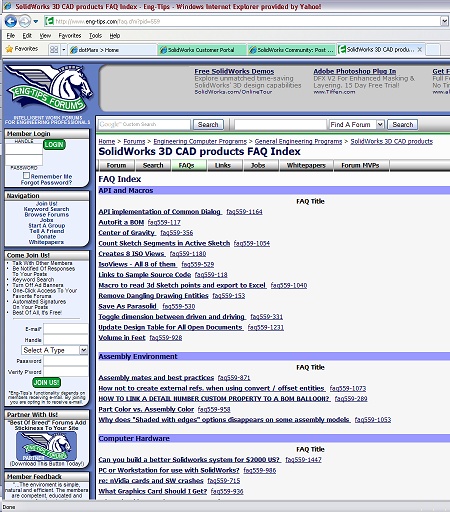This screenshot has height=512, width=450.
Task: Click the browser Forward arrow button
Action: (x=24, y=22)
